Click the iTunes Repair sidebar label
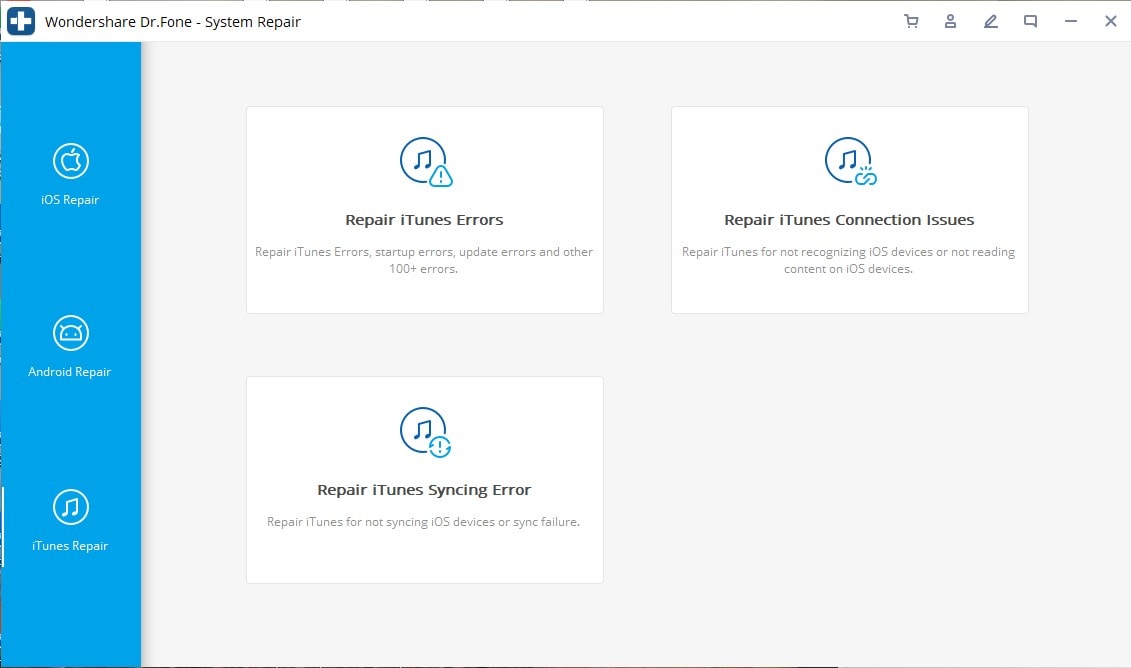The image size is (1131, 668). tap(70, 546)
